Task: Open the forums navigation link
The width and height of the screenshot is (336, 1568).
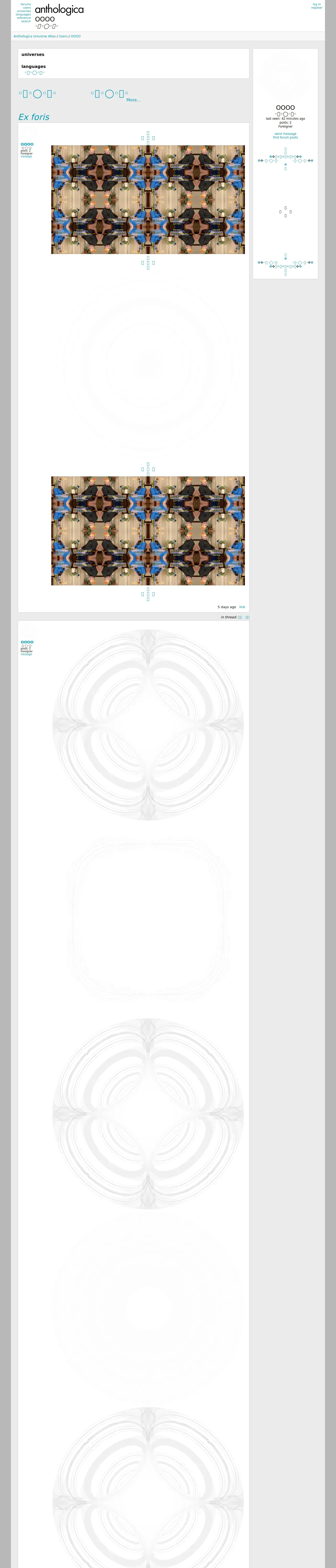Action: tap(26, 4)
